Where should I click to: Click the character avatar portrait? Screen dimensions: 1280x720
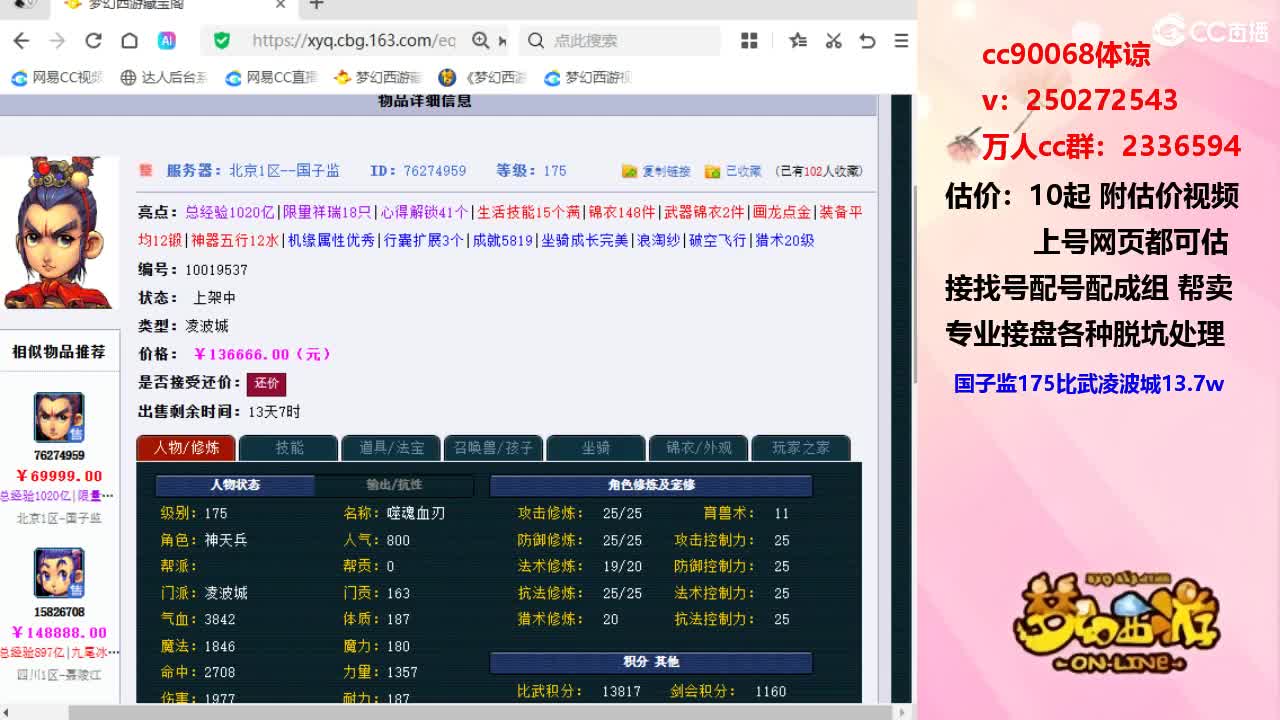coord(59,232)
